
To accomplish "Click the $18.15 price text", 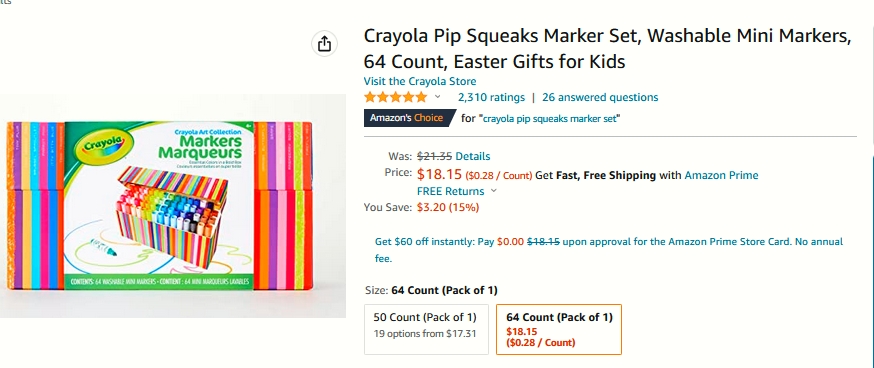I will [439, 175].
